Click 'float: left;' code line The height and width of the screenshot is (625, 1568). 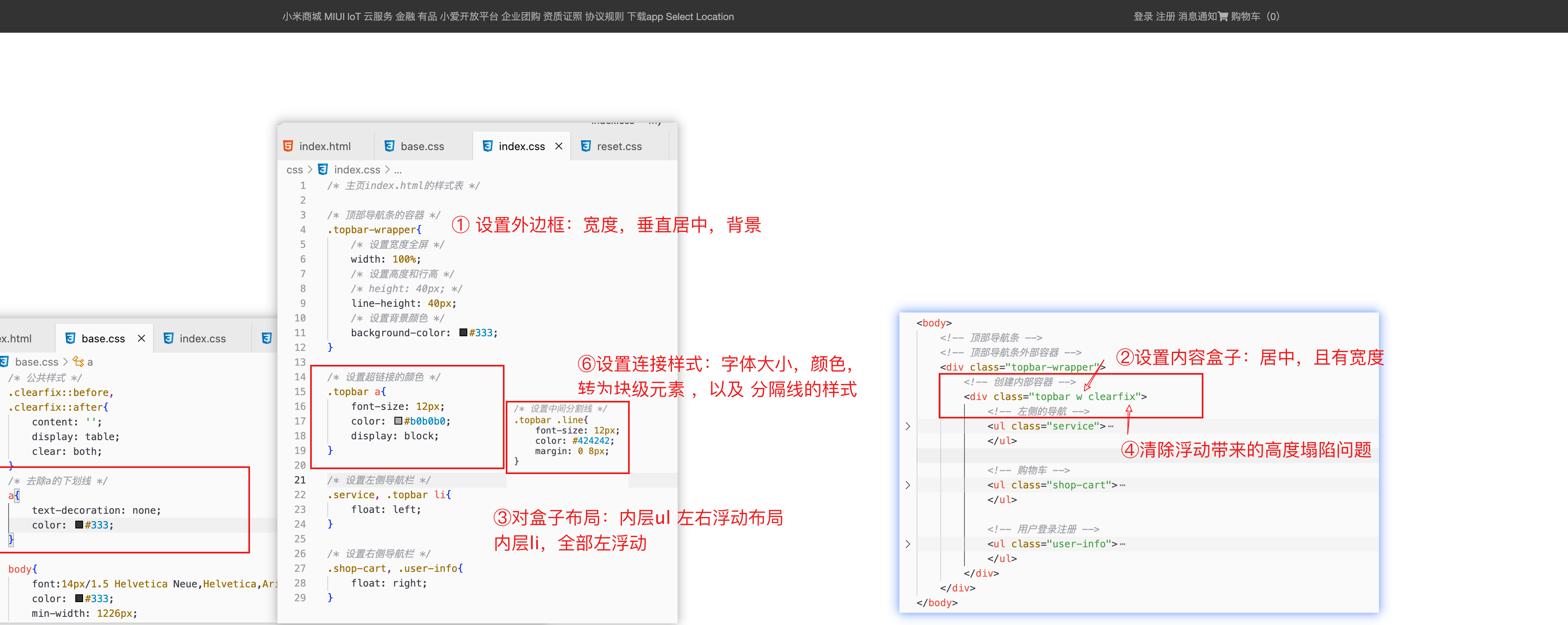(386, 510)
